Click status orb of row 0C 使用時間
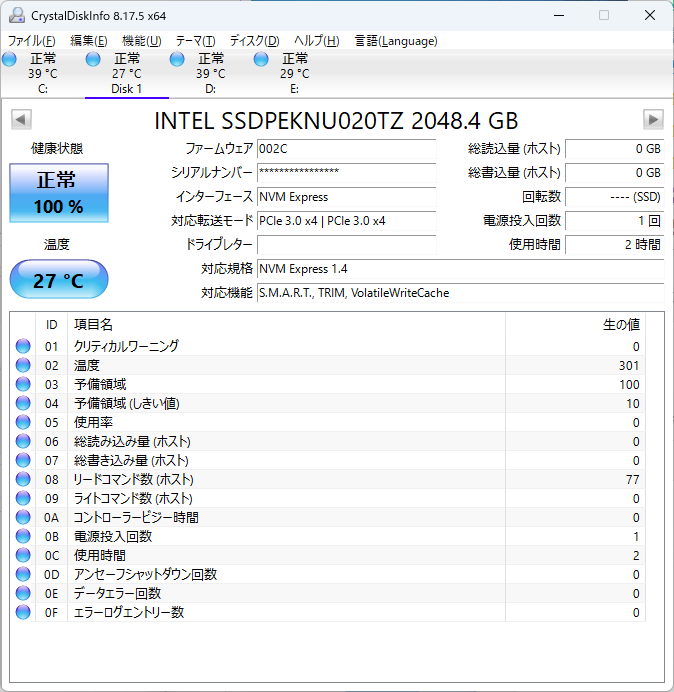This screenshot has height=692, width=674. (23, 555)
